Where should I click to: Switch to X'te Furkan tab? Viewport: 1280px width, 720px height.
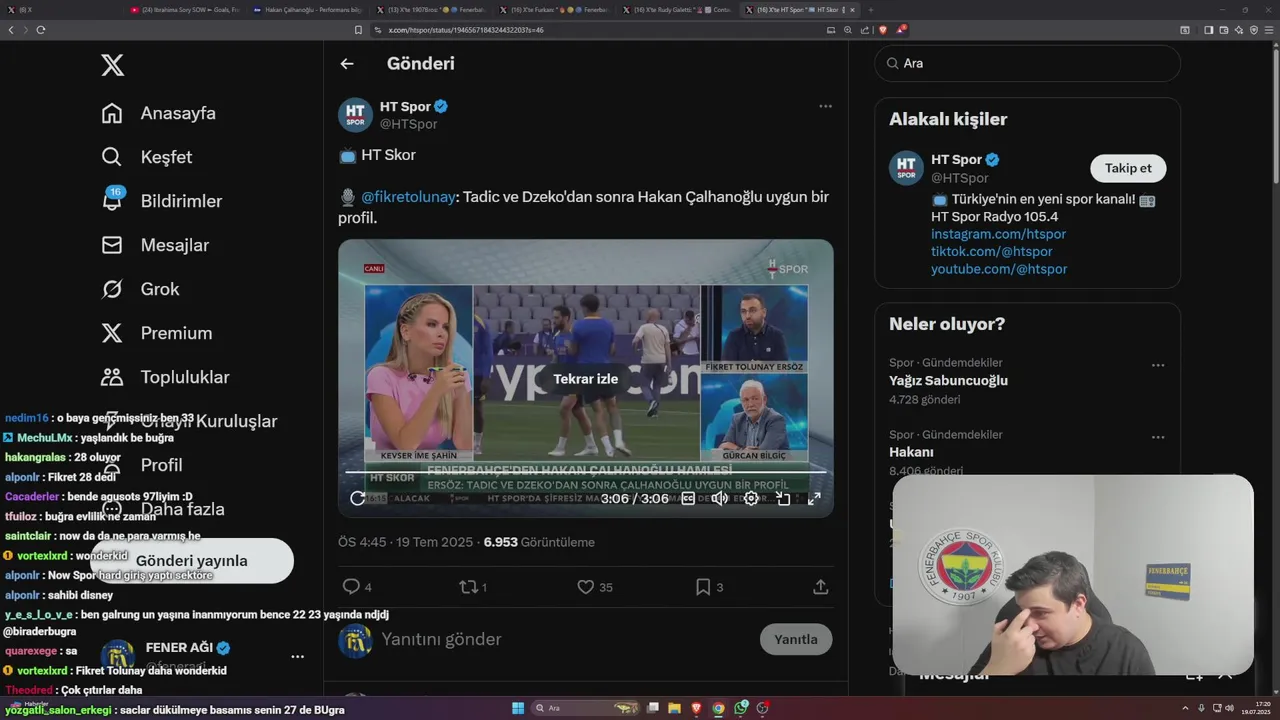[552, 9]
